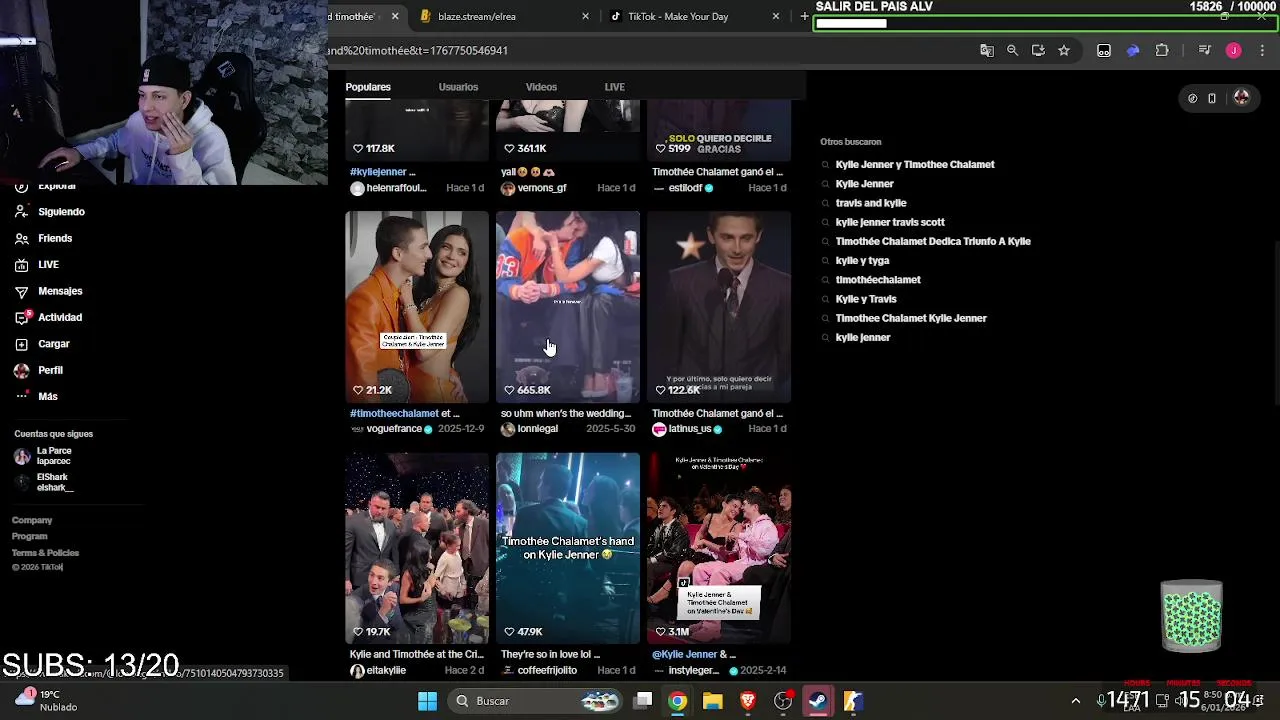Select the LIVE search tab

coord(614,87)
